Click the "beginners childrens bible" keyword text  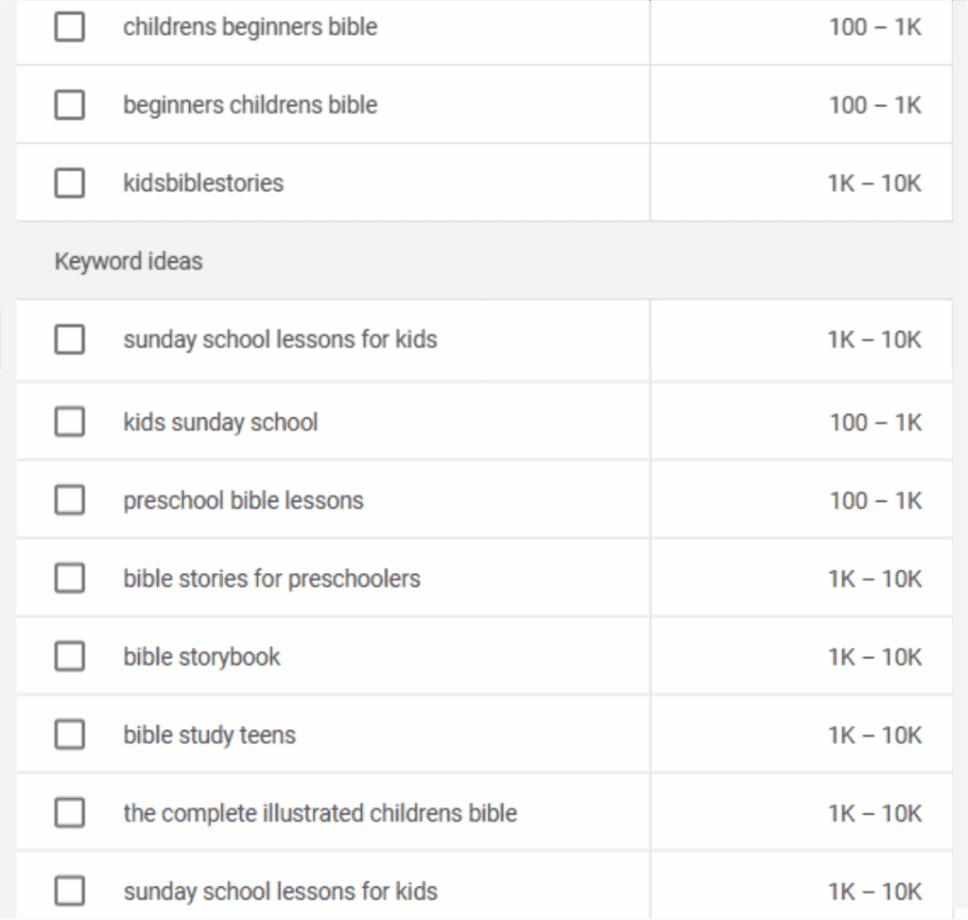pos(250,105)
